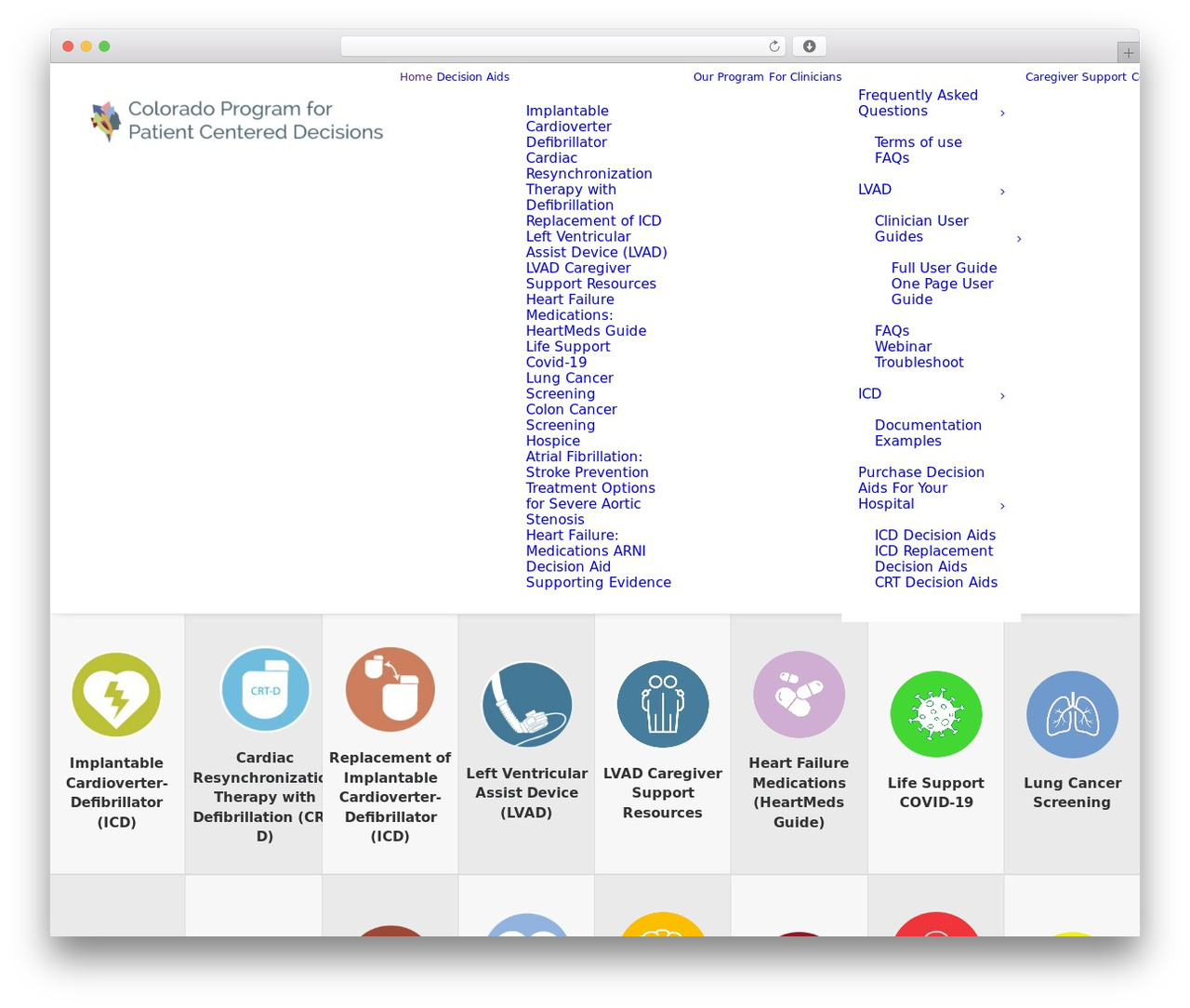Open the Terms of use link
The height and width of the screenshot is (1008, 1190).
coord(919,142)
